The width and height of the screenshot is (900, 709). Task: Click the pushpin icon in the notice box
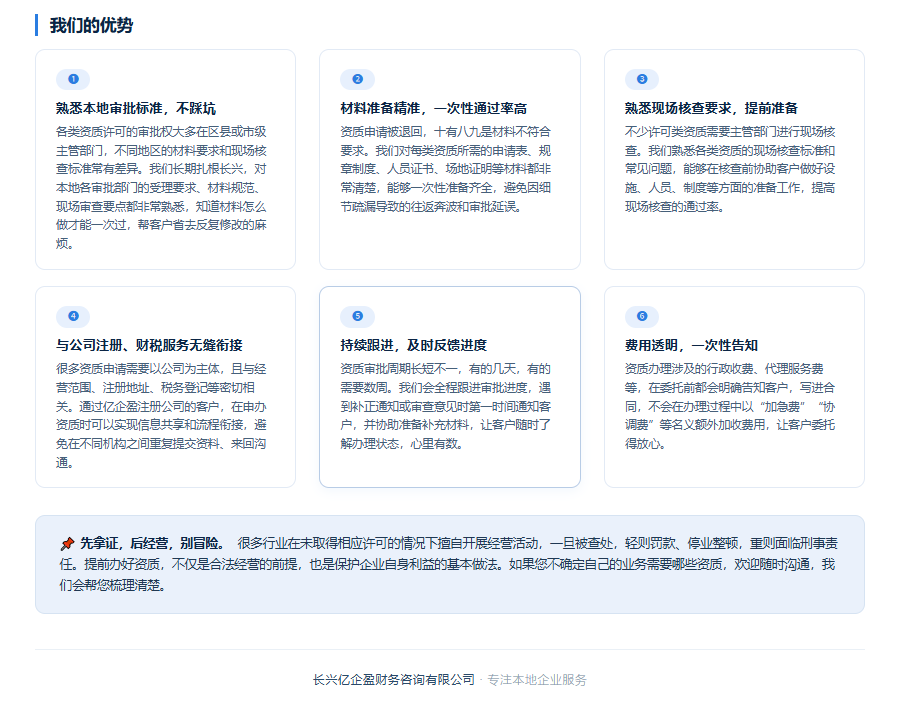(x=67, y=543)
